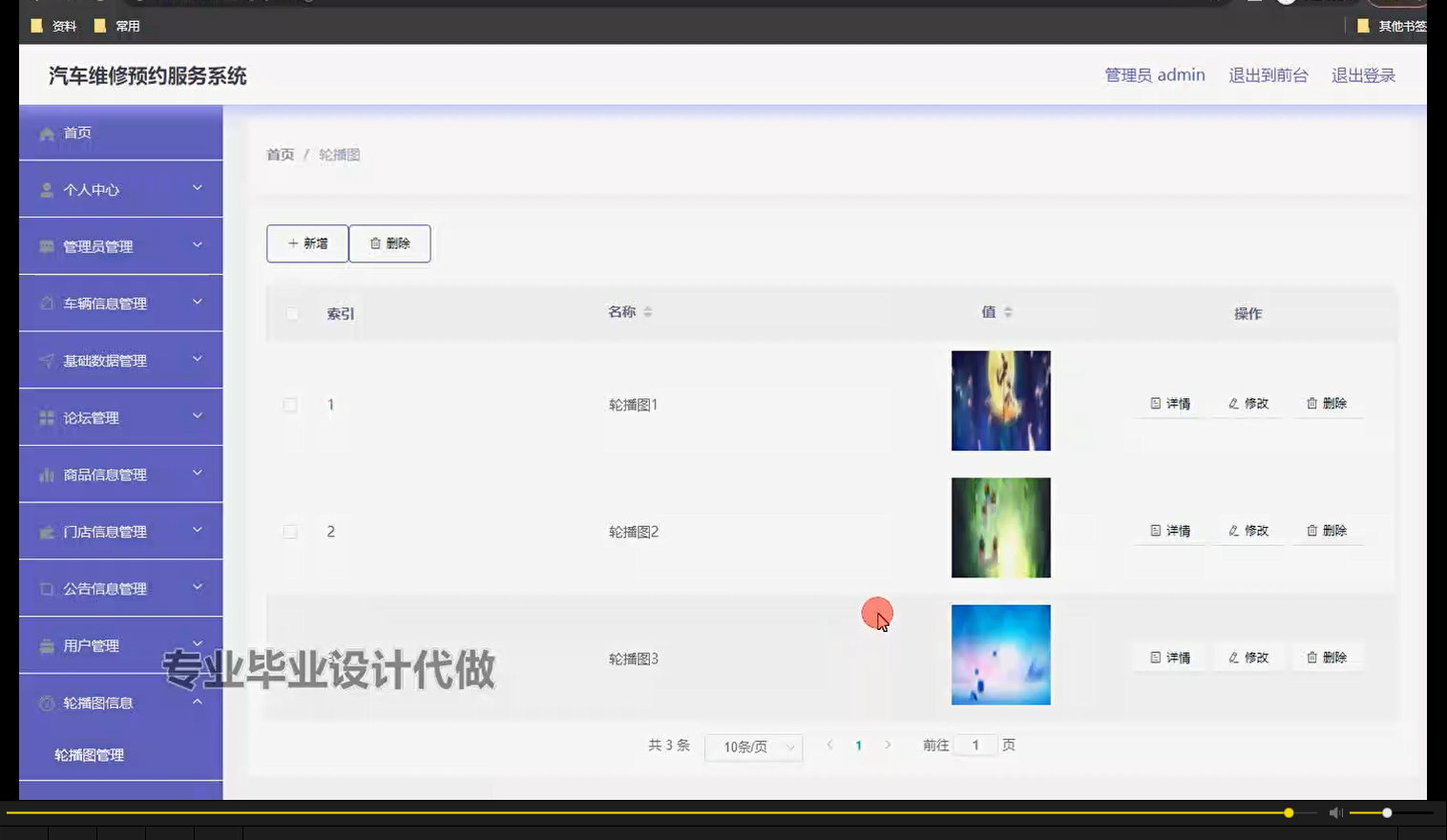Check the box for row 轮播图1
The width and height of the screenshot is (1447, 840).
tap(290, 405)
